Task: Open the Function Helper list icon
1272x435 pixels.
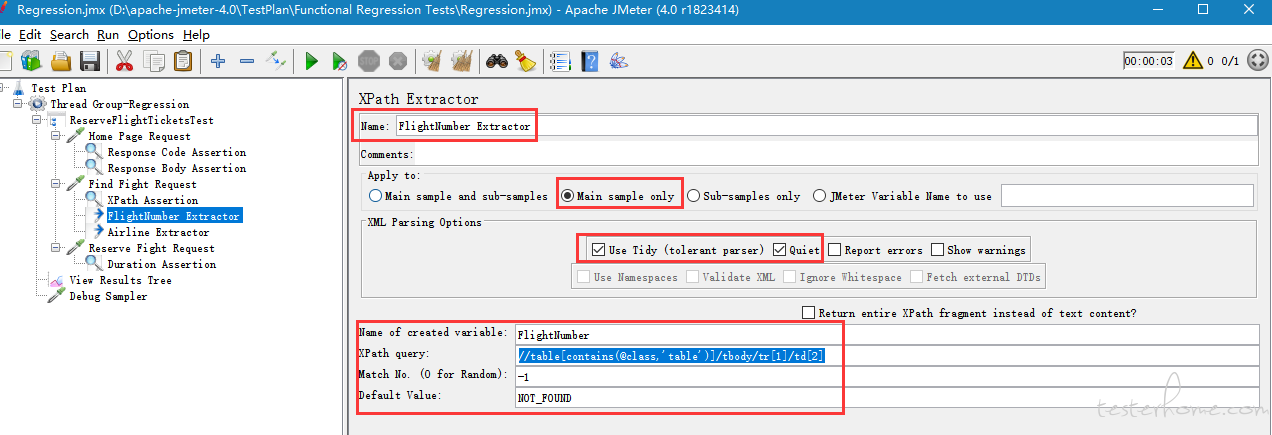Action: pos(560,61)
